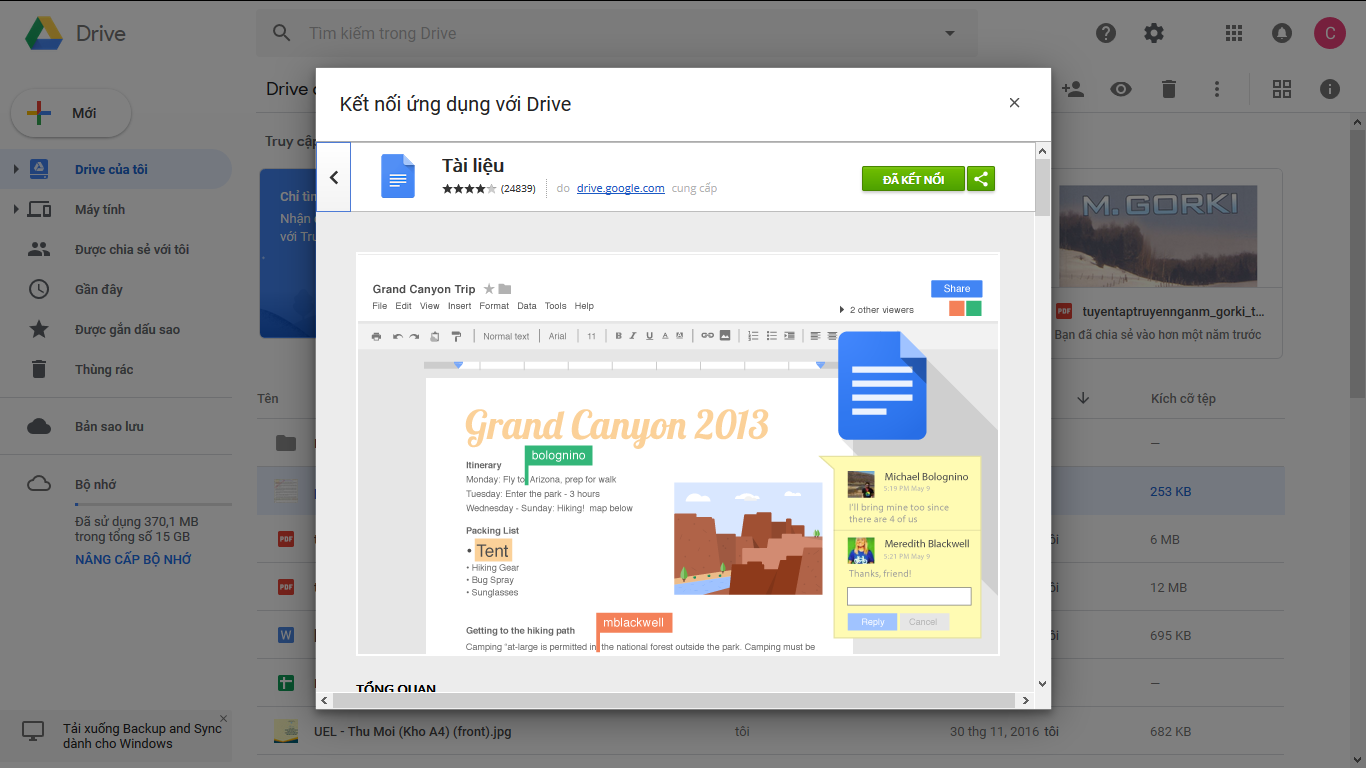This screenshot has height=768, width=1366.
Task: Select Máy tính
Action: 116,209
